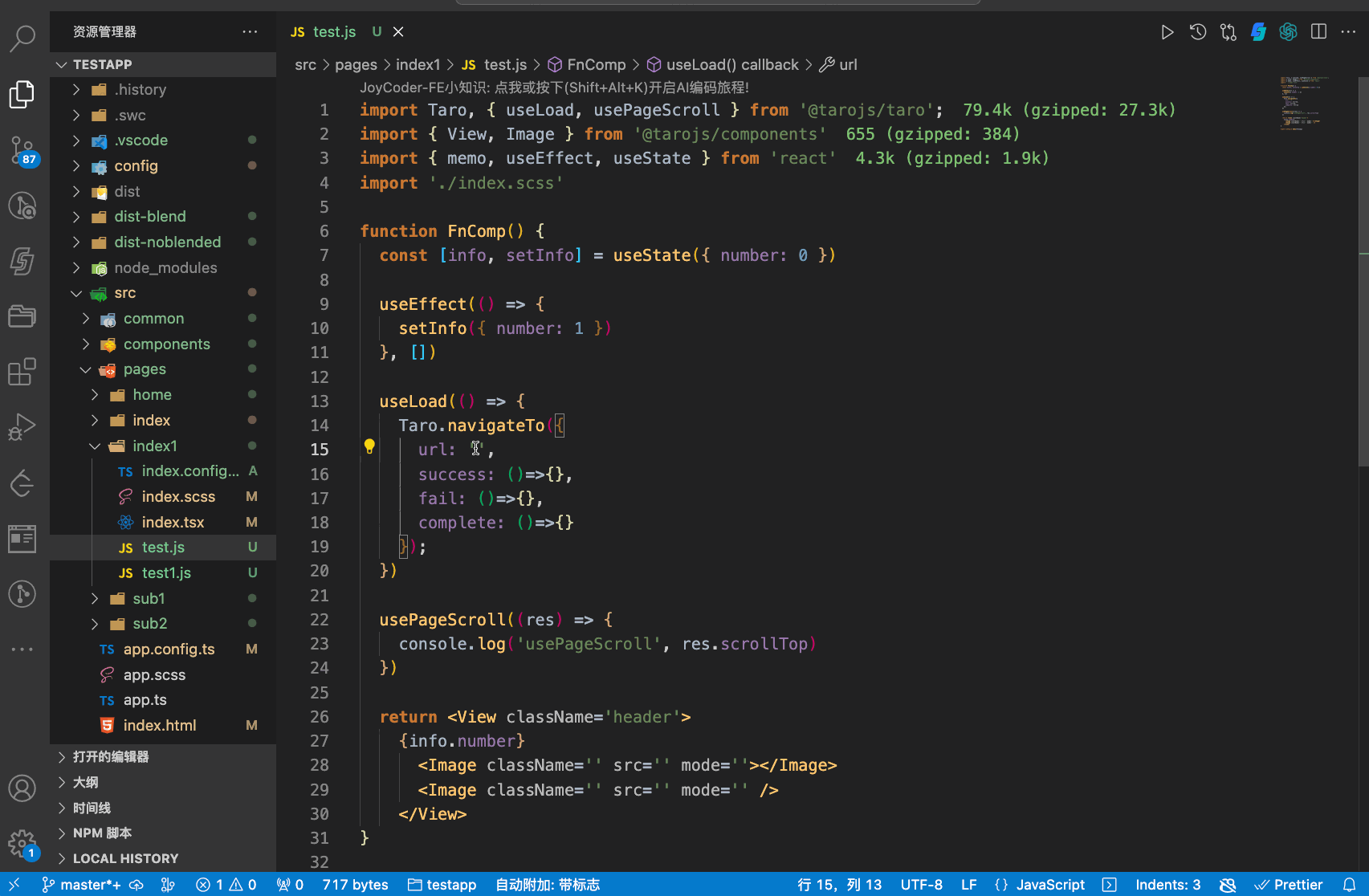Toggle the auto attach 自动附加 status item
The height and width of the screenshot is (896, 1369).
pyautogui.click(x=548, y=884)
